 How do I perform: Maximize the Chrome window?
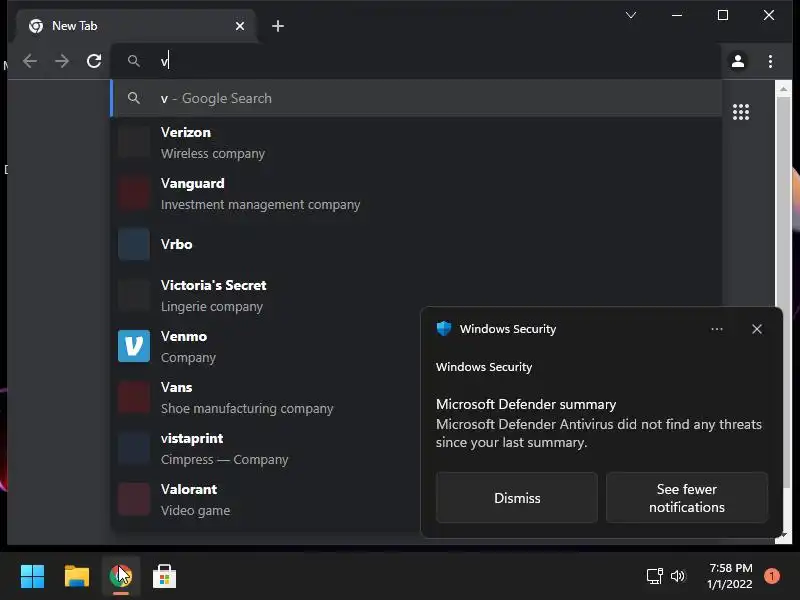pyautogui.click(x=723, y=15)
